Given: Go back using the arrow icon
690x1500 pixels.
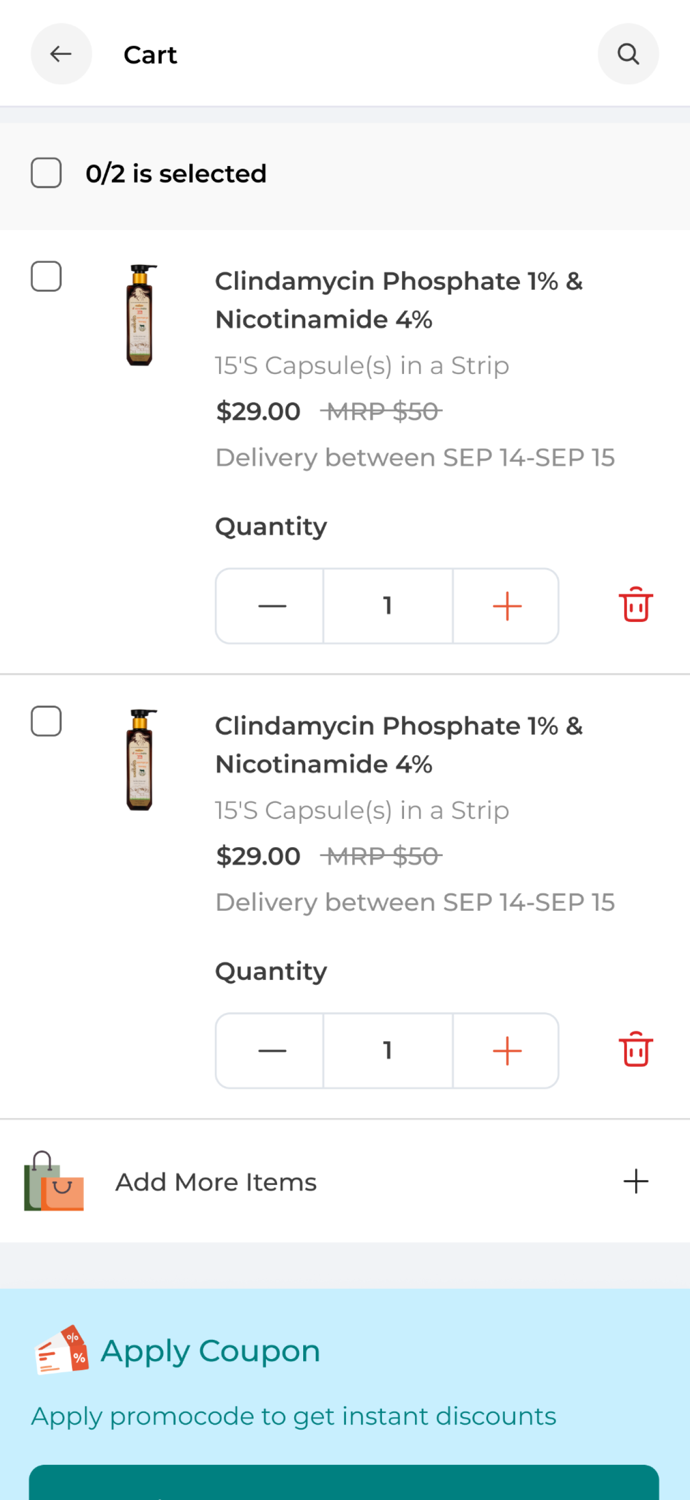Looking at the screenshot, I should pos(61,54).
